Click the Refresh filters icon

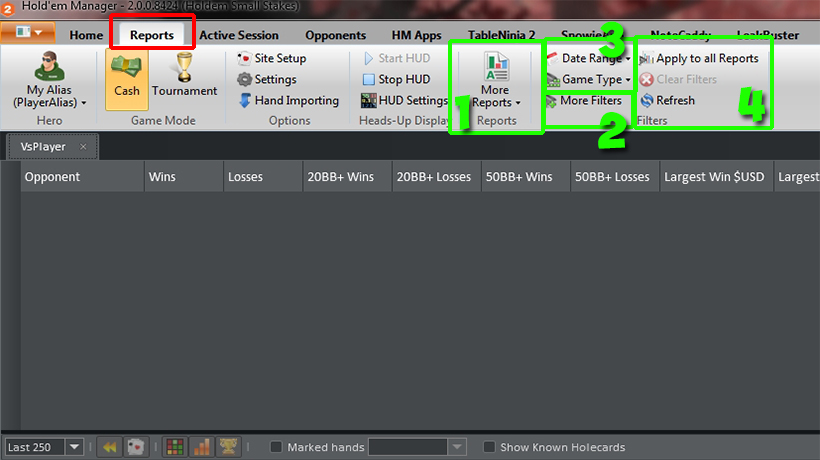click(x=647, y=100)
